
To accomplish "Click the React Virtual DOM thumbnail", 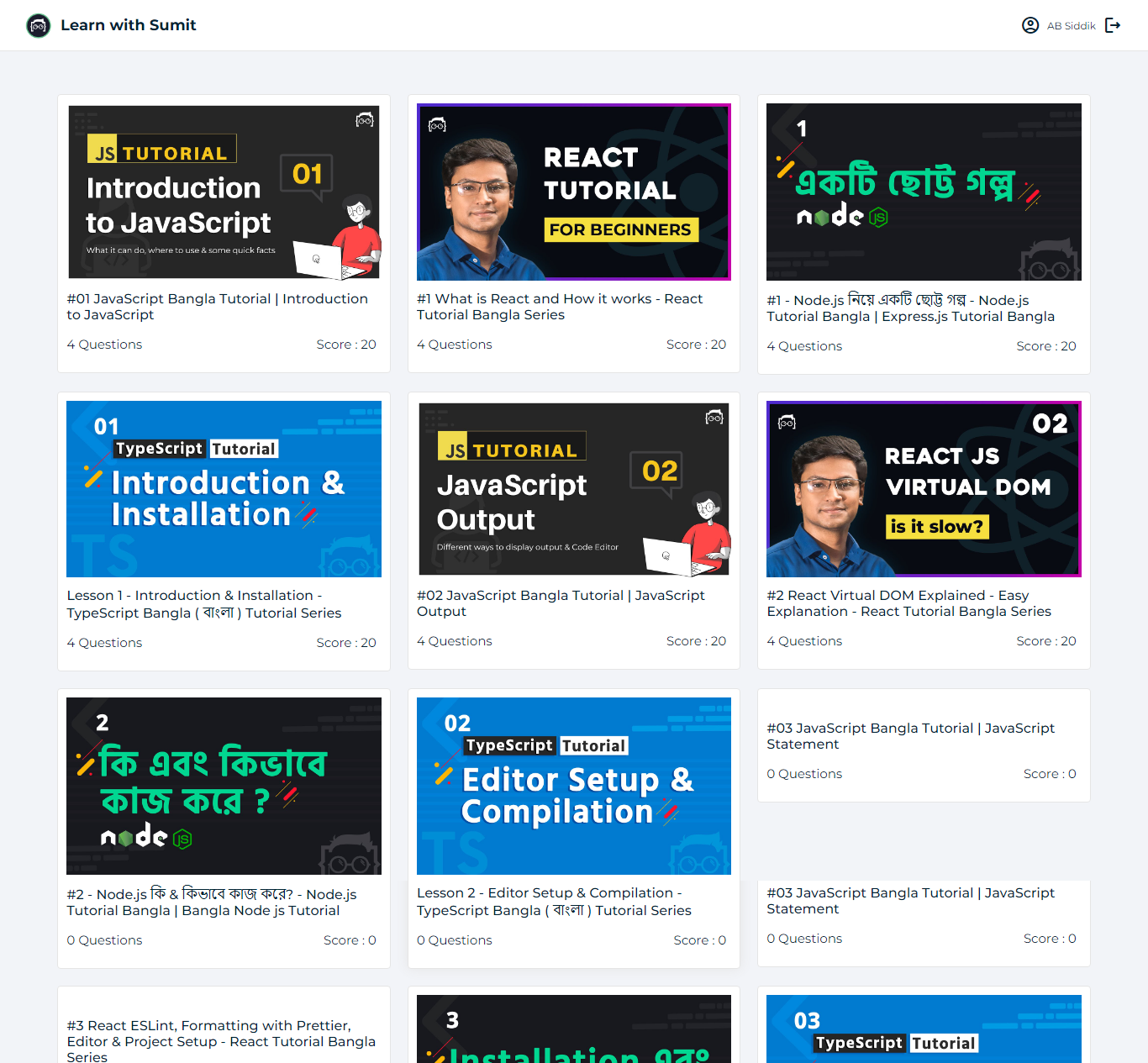I will 923,489.
